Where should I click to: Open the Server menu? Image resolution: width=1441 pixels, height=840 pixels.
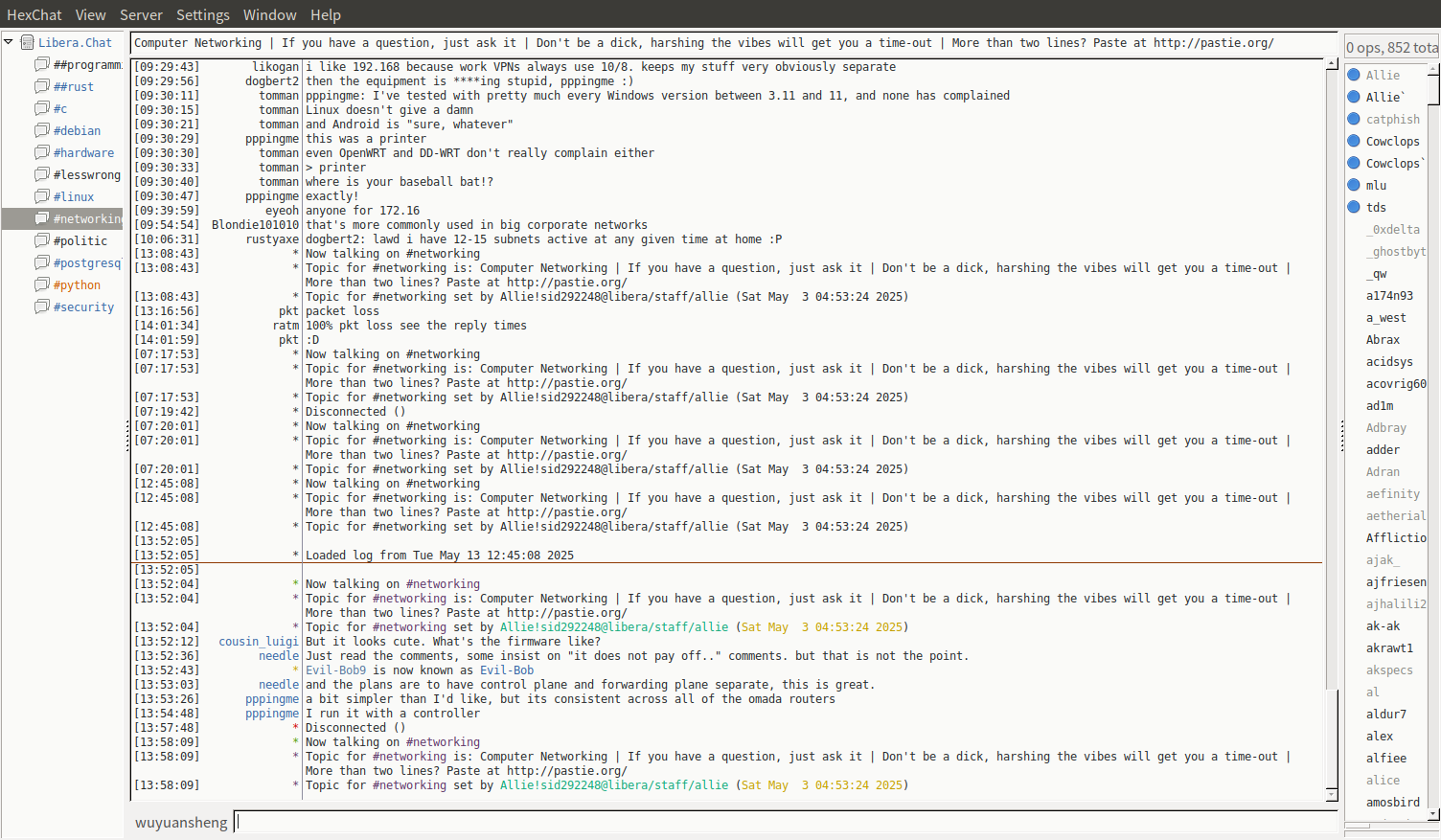[141, 14]
